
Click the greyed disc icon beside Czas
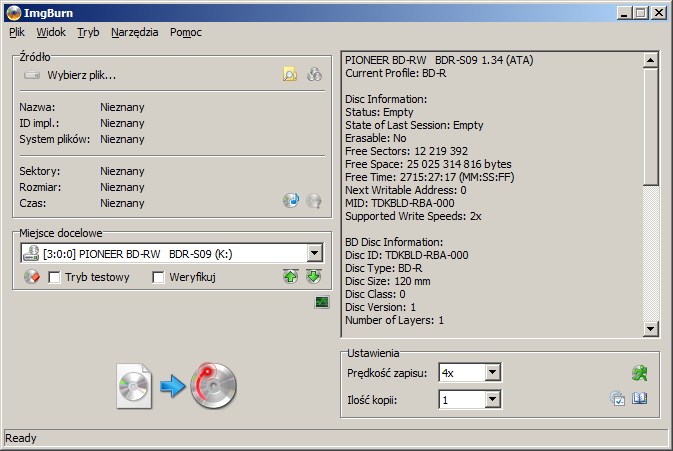(314, 200)
